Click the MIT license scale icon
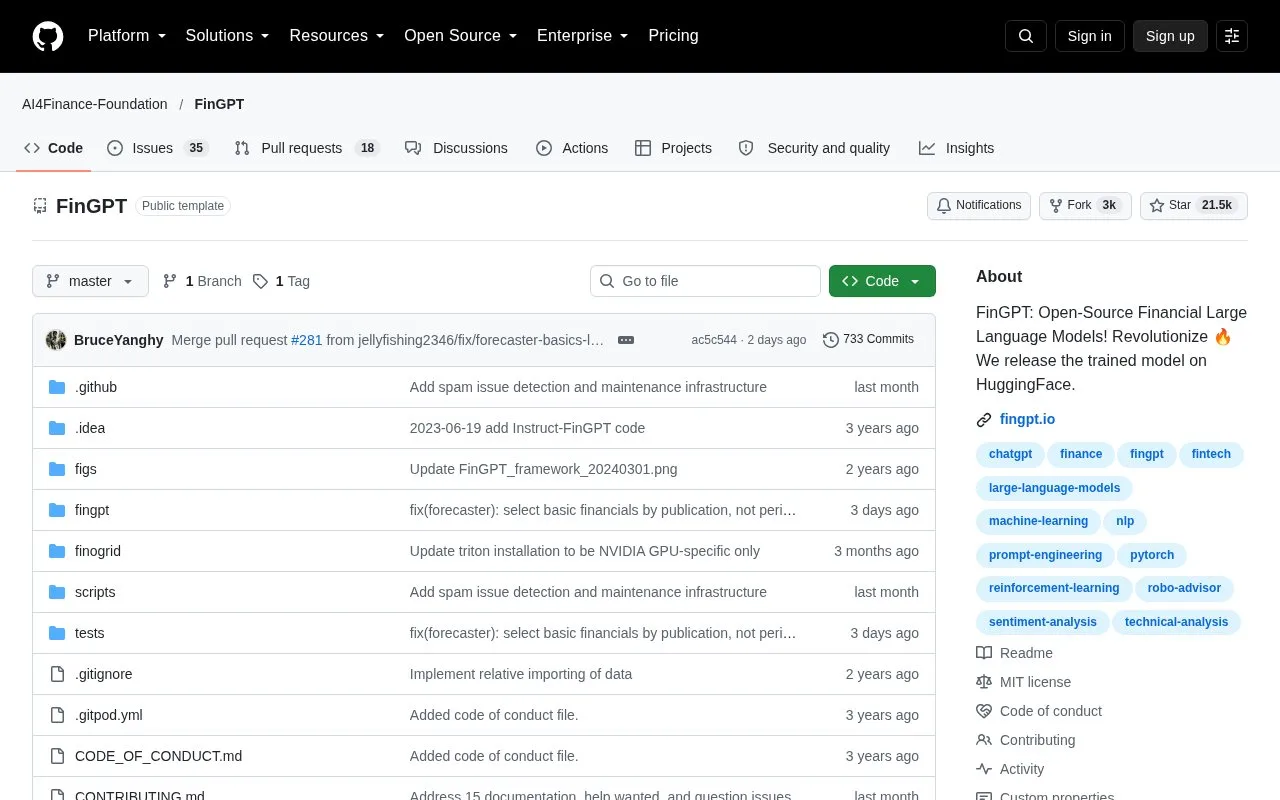1280x800 pixels. (984, 682)
